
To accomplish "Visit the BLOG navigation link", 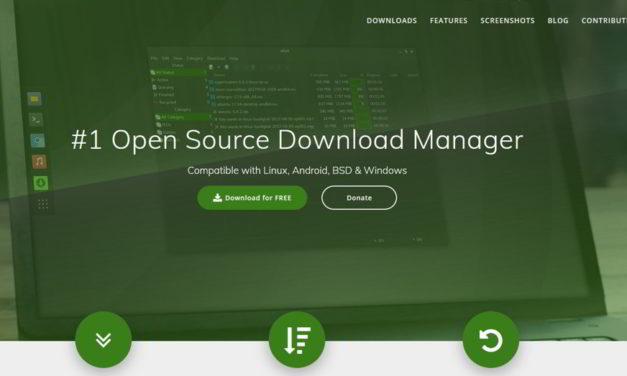I will pos(558,20).
